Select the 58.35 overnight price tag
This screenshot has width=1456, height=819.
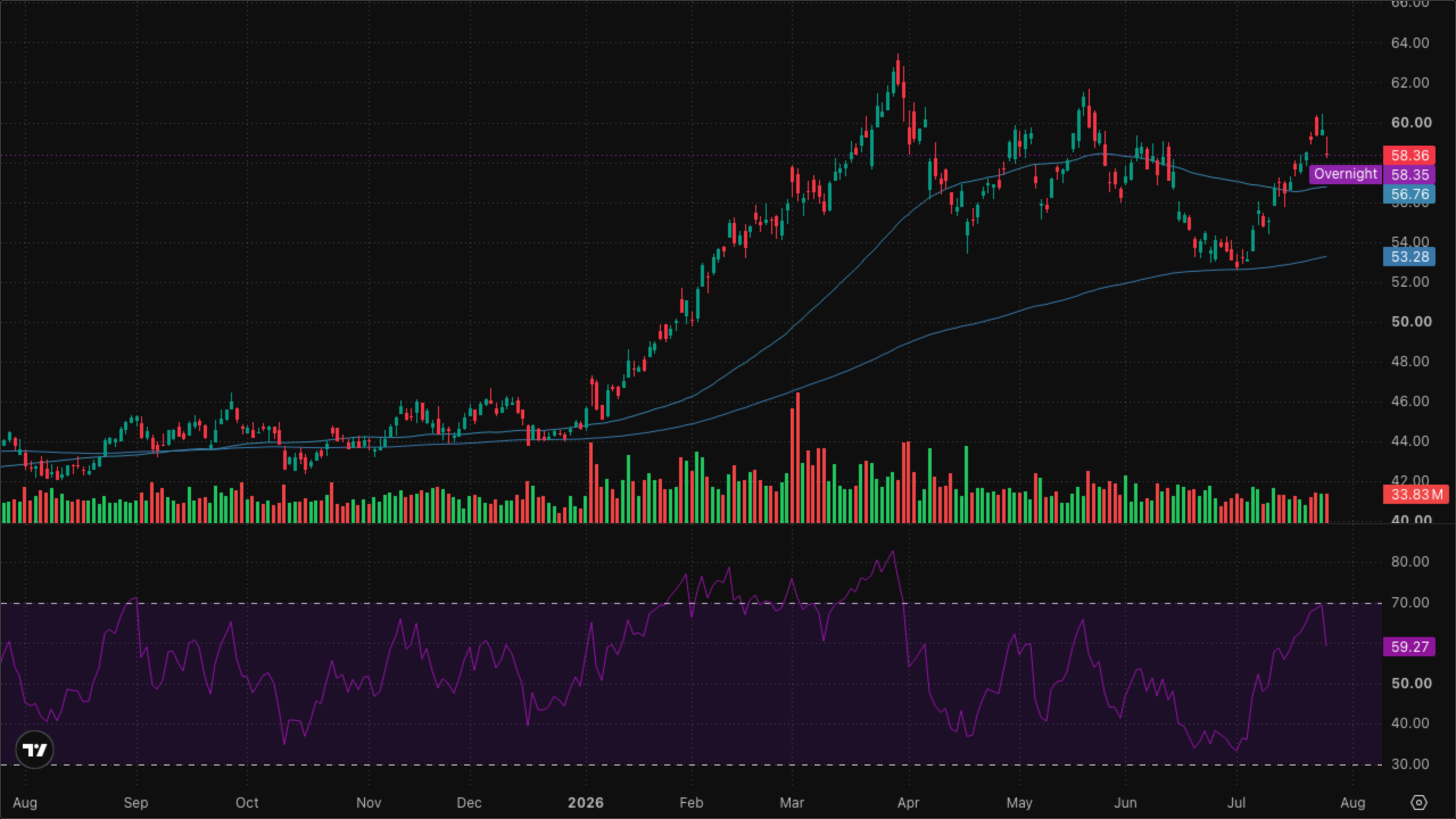pos(1409,175)
